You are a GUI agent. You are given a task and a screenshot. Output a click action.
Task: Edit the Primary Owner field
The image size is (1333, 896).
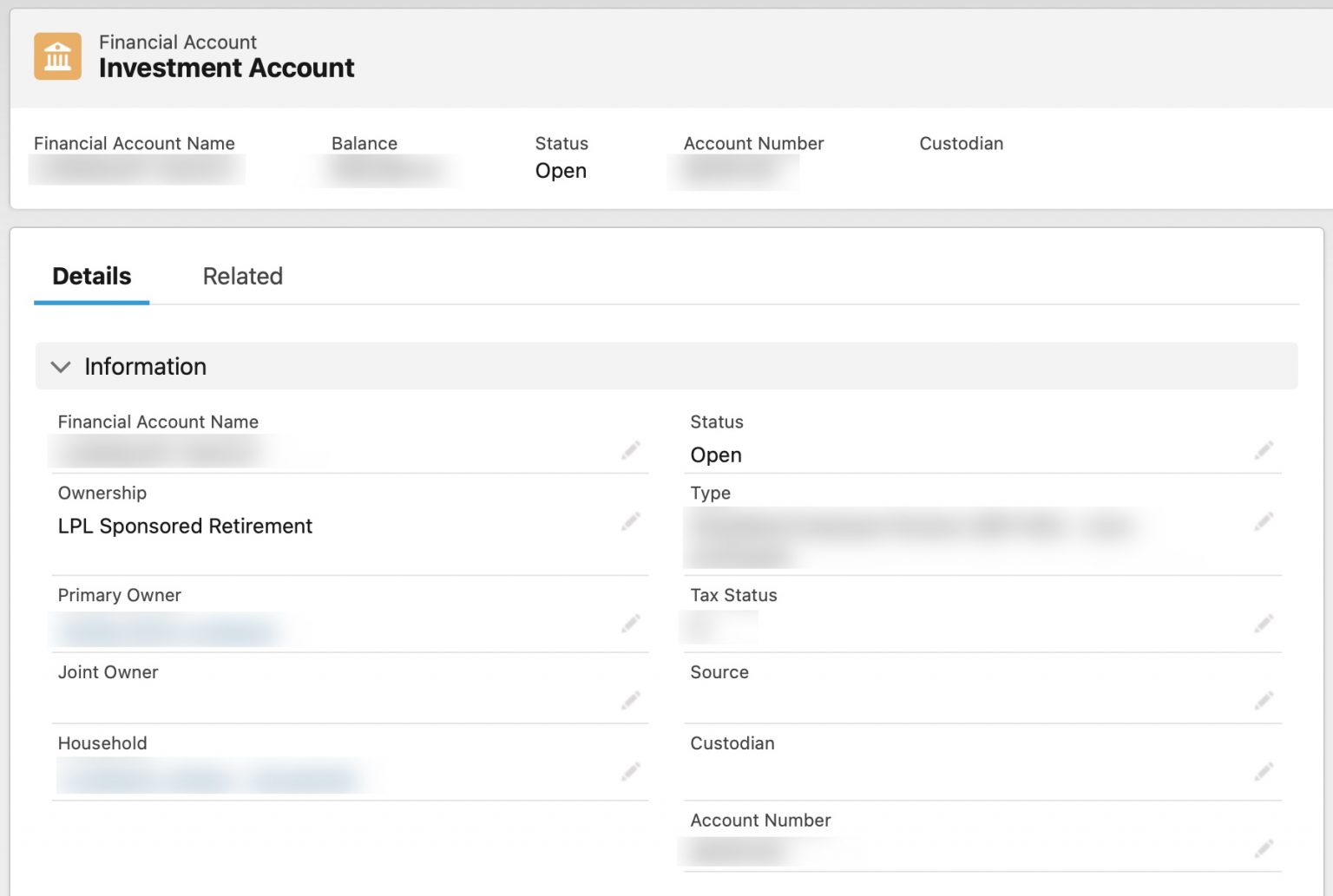[631, 623]
